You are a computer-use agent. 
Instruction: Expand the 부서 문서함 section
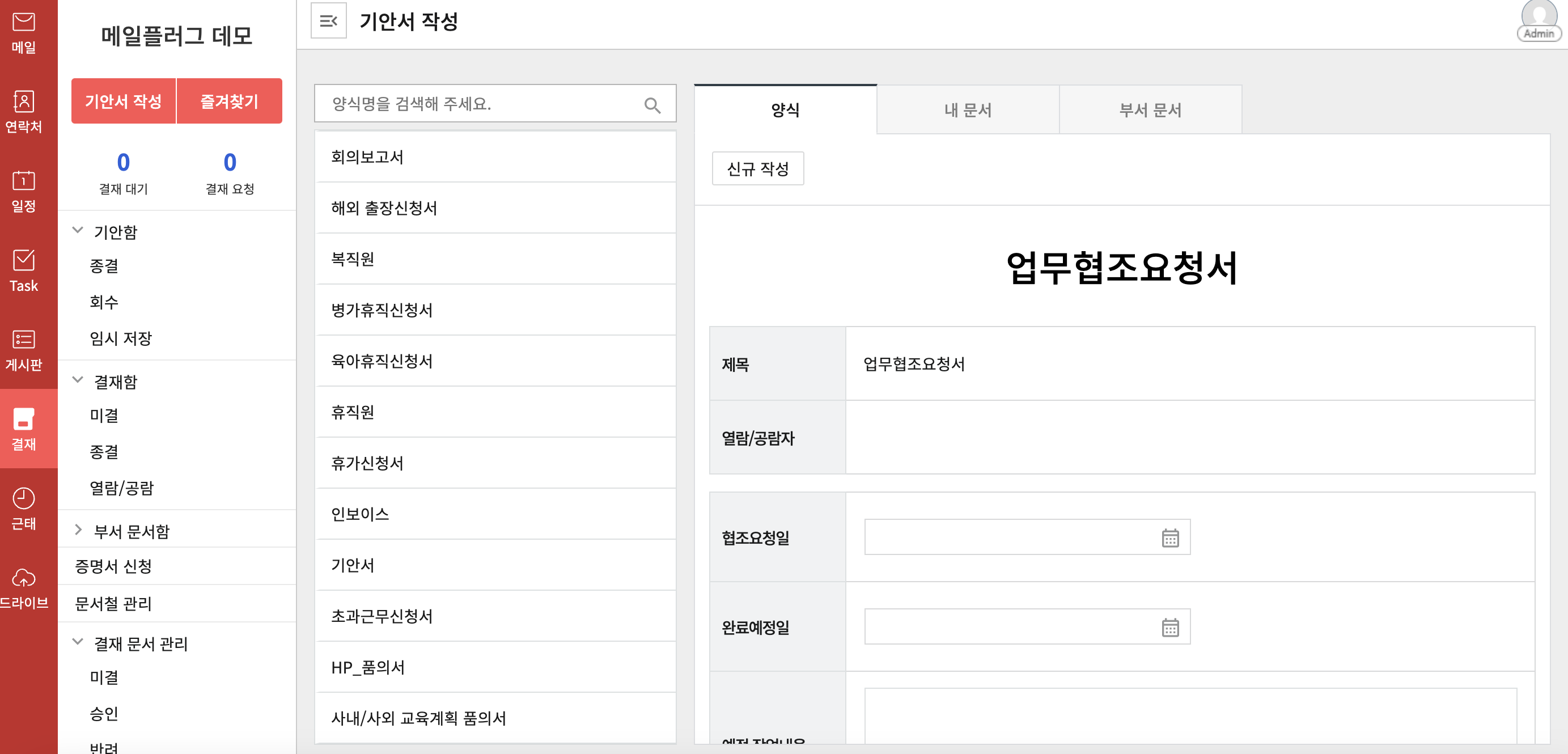78,530
